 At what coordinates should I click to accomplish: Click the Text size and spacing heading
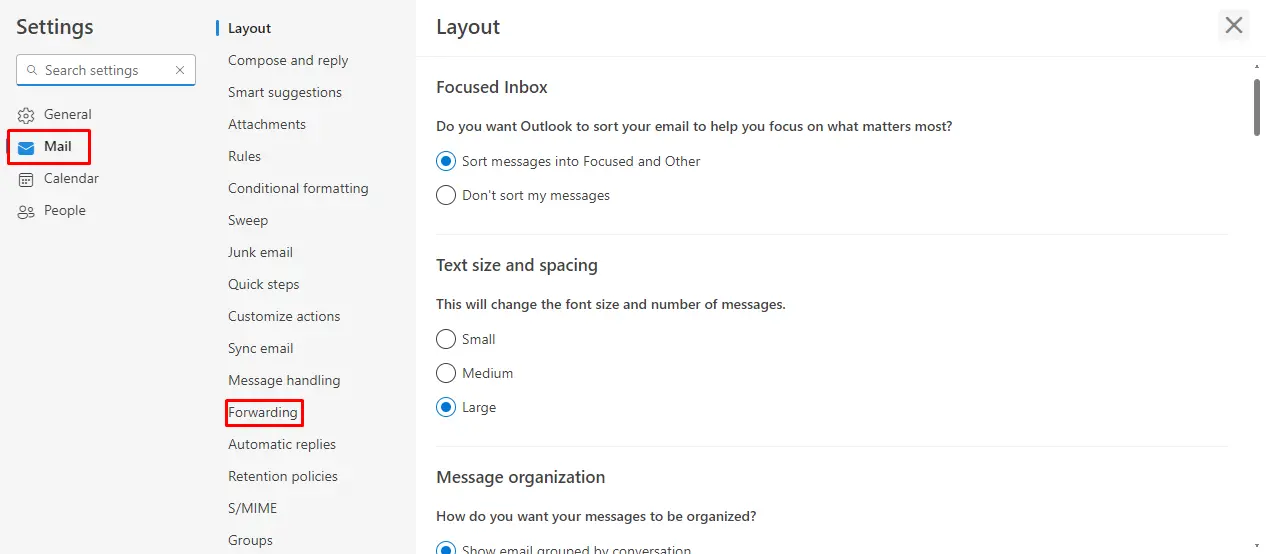tap(517, 266)
